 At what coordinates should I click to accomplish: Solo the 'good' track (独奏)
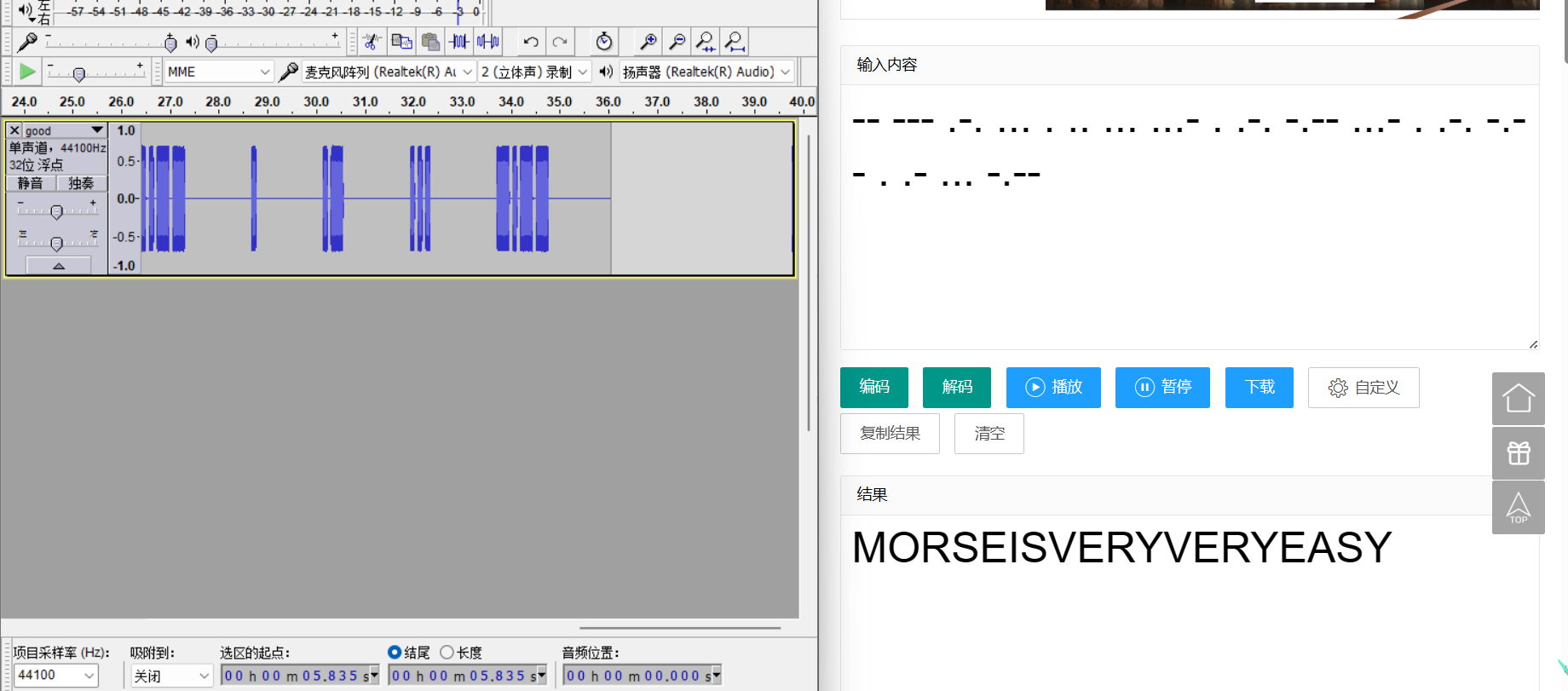click(81, 183)
